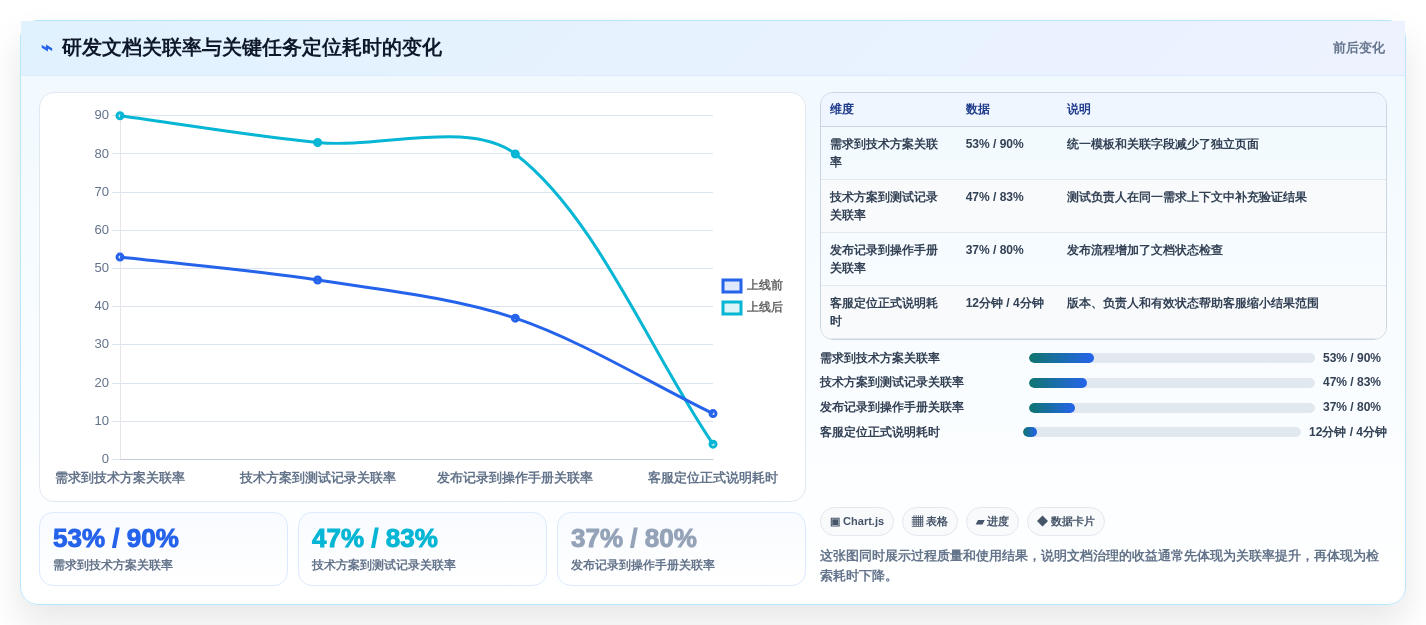1426x625 pixels.
Task: Click the 上线后 legend label
Action: (x=765, y=308)
